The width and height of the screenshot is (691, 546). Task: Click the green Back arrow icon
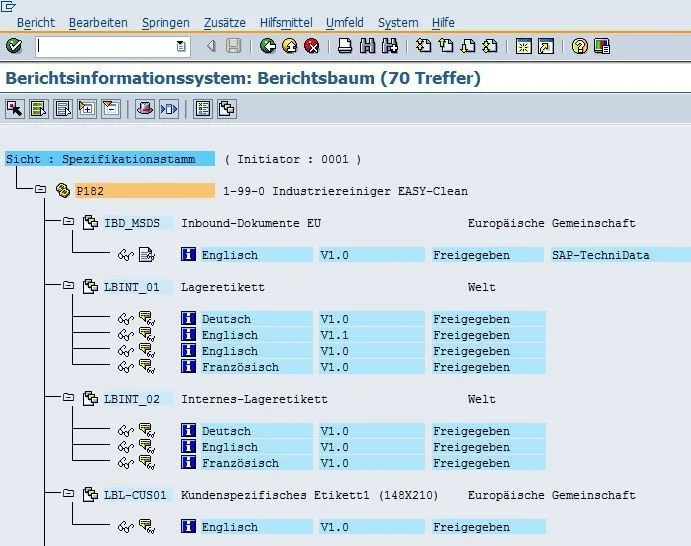point(267,46)
